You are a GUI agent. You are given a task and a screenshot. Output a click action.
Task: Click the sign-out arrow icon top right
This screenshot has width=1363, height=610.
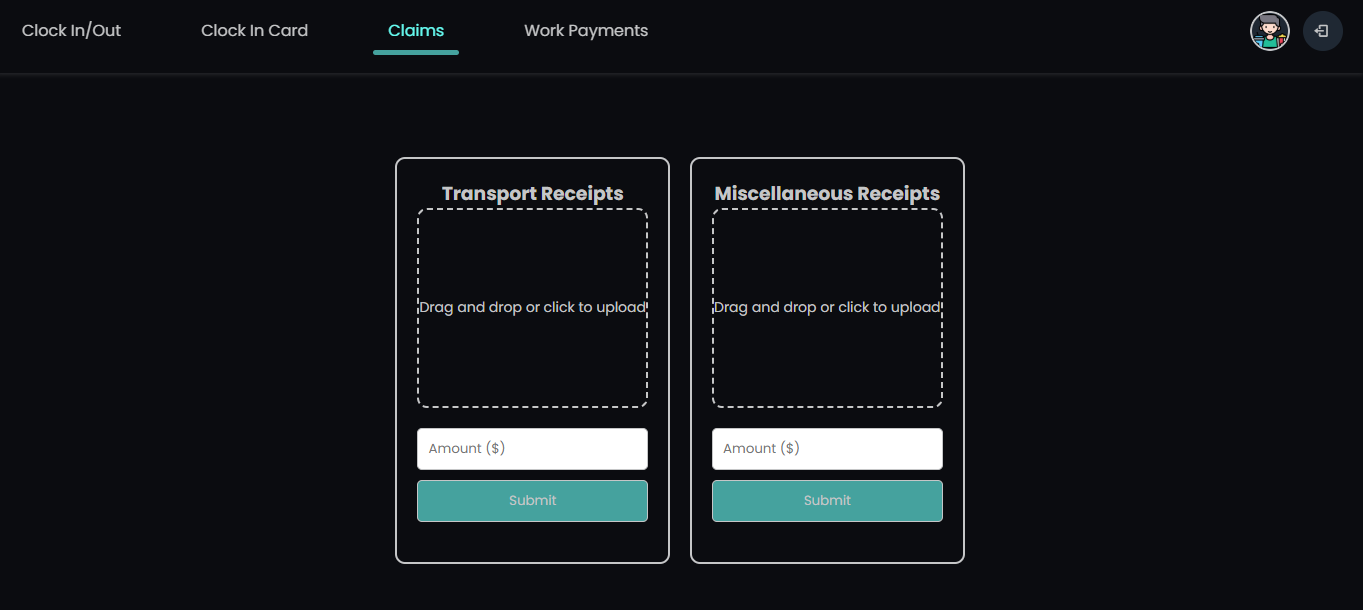tap(1322, 31)
